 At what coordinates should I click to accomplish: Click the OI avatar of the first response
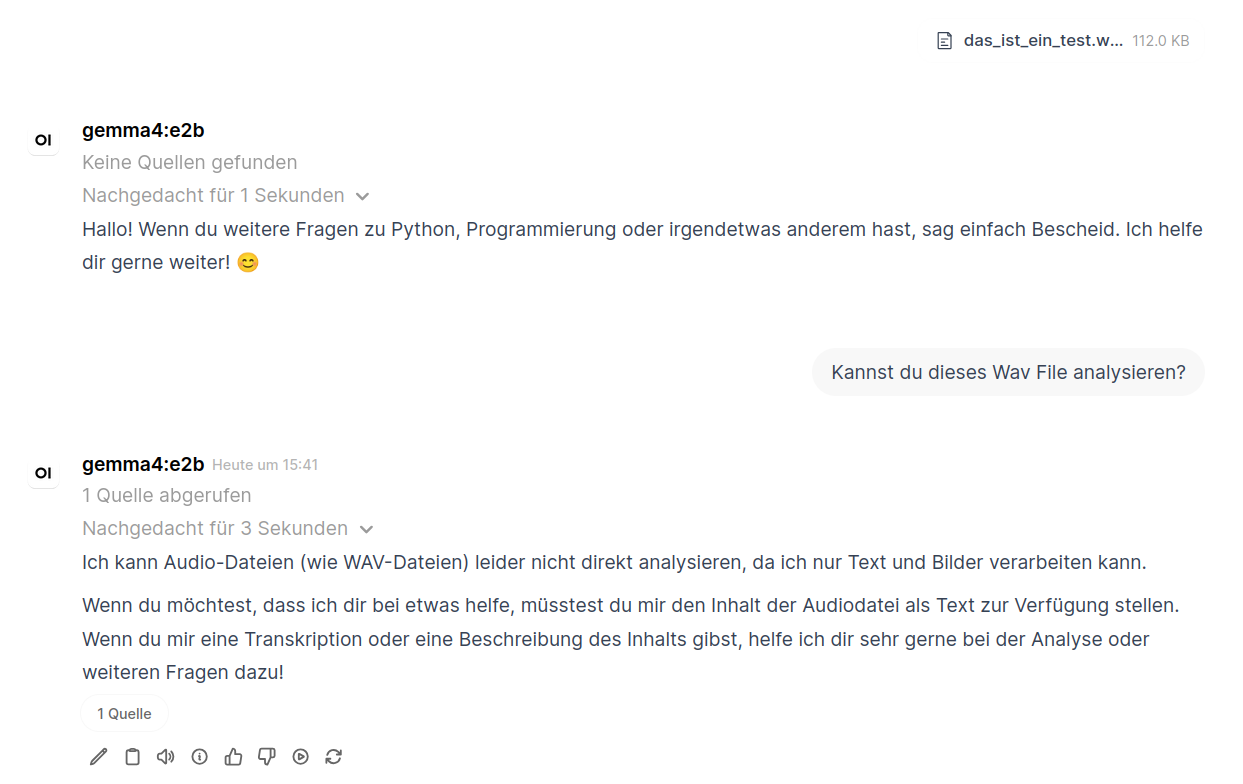43,141
